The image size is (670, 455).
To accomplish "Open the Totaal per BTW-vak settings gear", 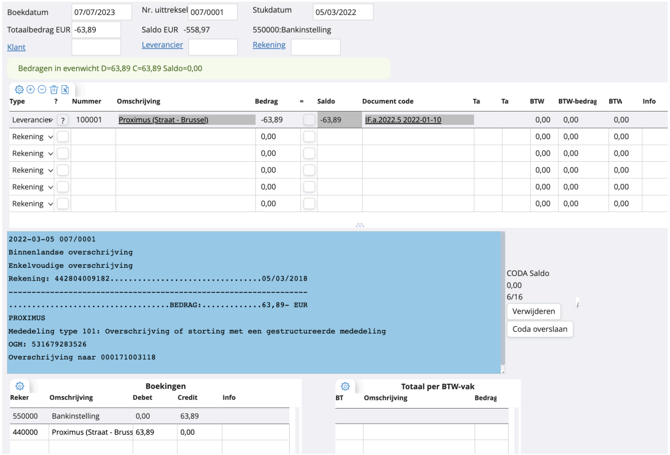I will tap(345, 386).
